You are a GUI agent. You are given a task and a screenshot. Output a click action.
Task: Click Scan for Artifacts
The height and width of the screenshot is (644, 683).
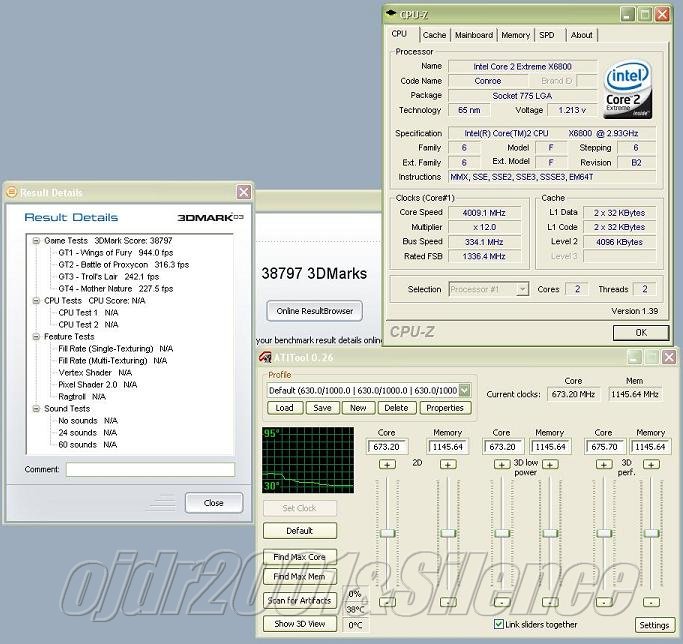coord(300,600)
